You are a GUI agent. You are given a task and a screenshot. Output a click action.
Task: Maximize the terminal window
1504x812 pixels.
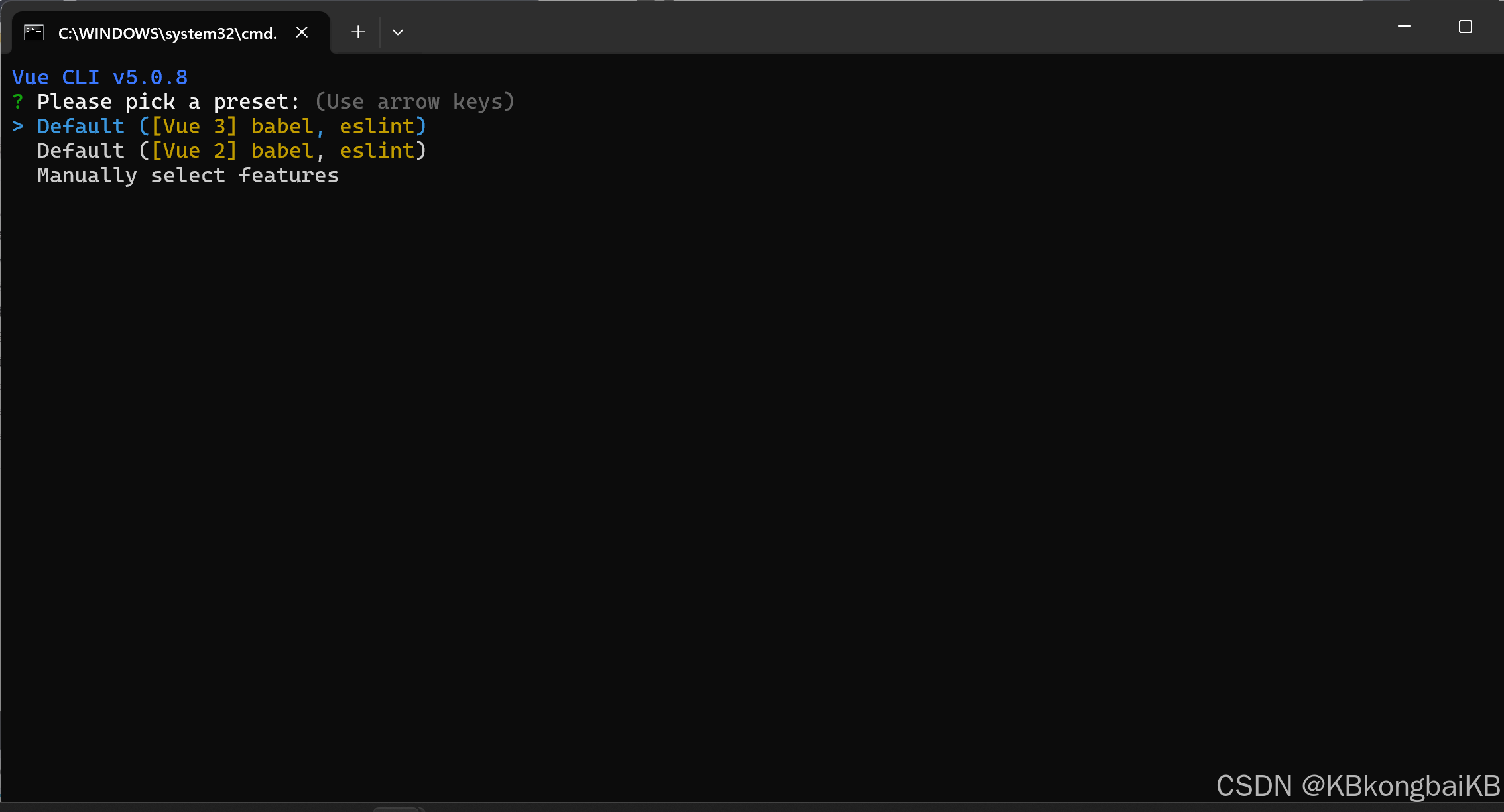click(x=1466, y=27)
